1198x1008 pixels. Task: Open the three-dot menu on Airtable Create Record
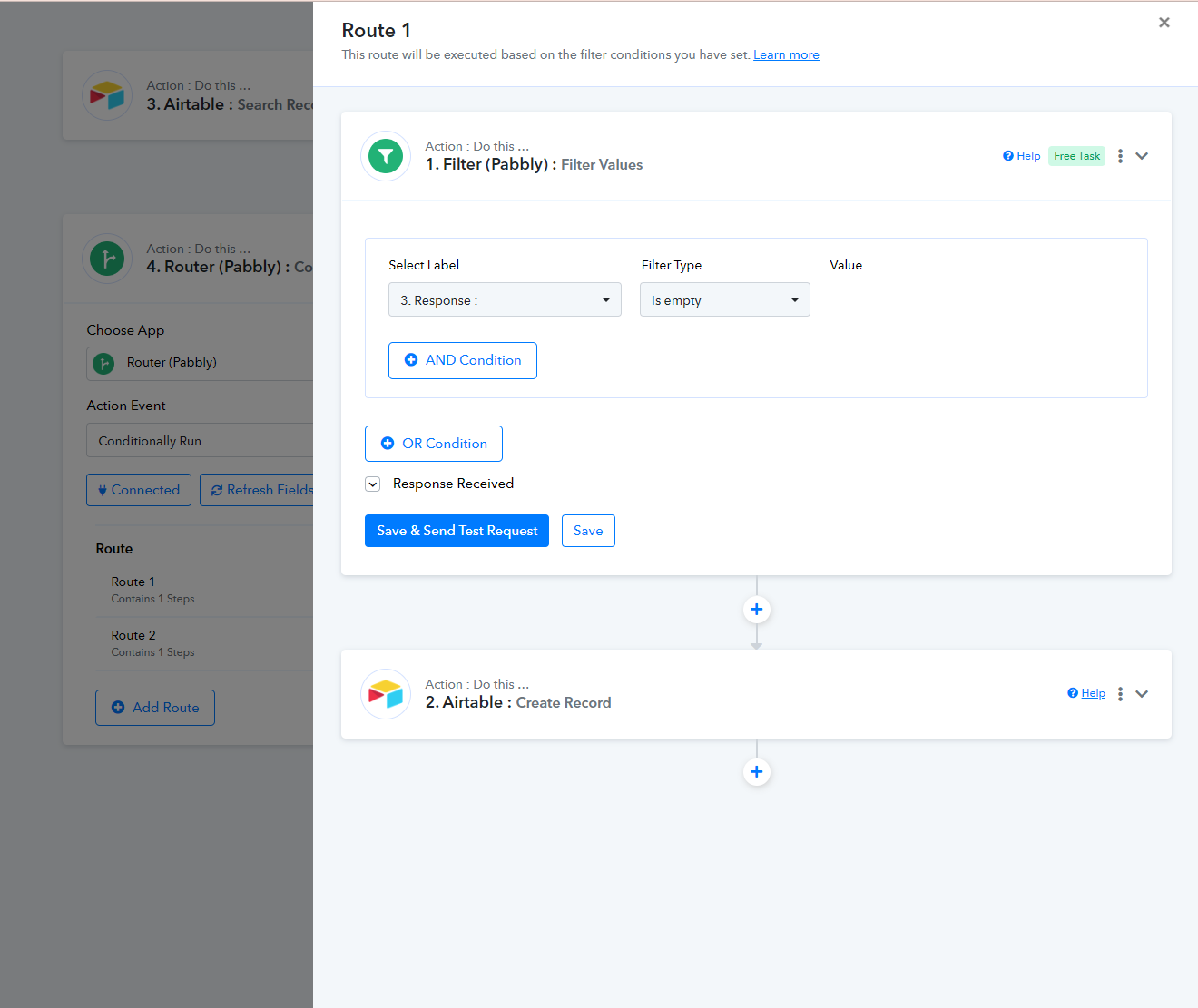1120,694
